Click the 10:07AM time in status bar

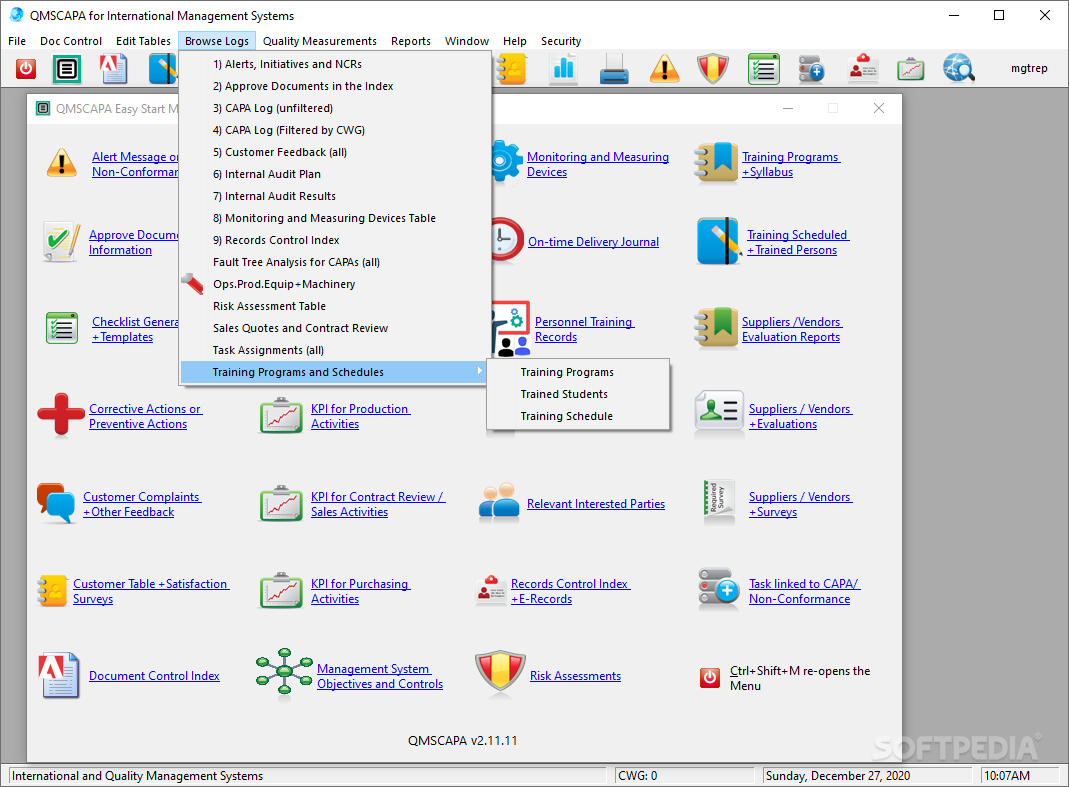1006,775
